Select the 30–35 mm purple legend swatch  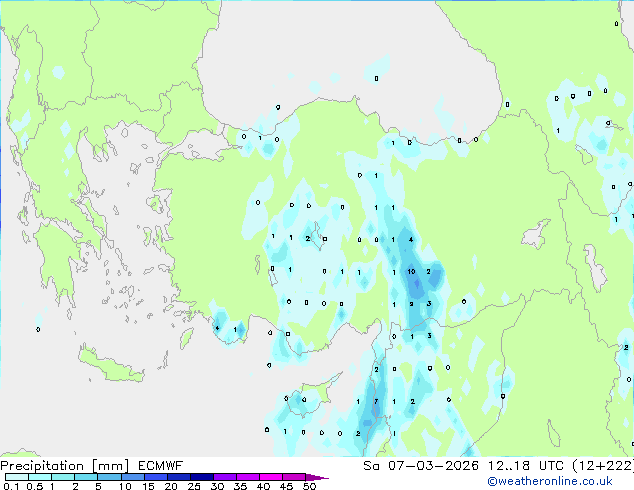coord(224,477)
